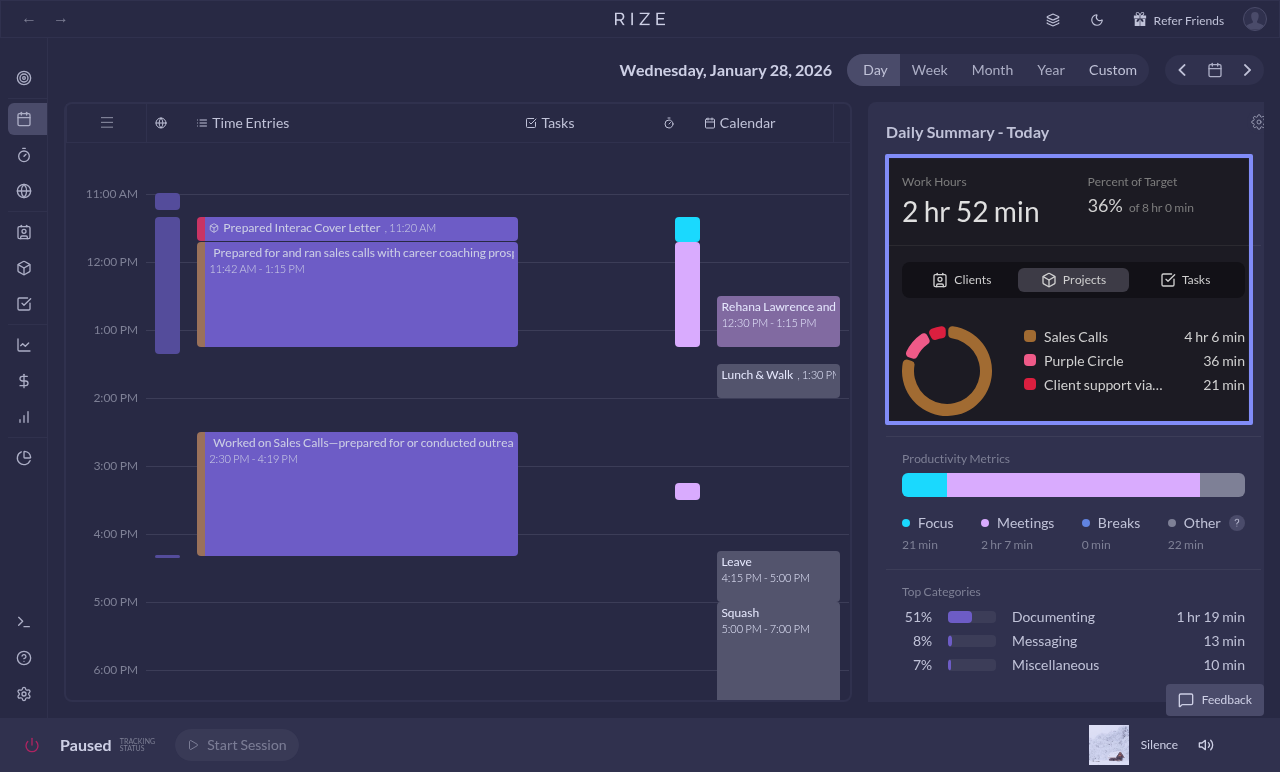Click the speaker volume icon
Viewport: 1280px width, 772px height.
pos(1206,745)
